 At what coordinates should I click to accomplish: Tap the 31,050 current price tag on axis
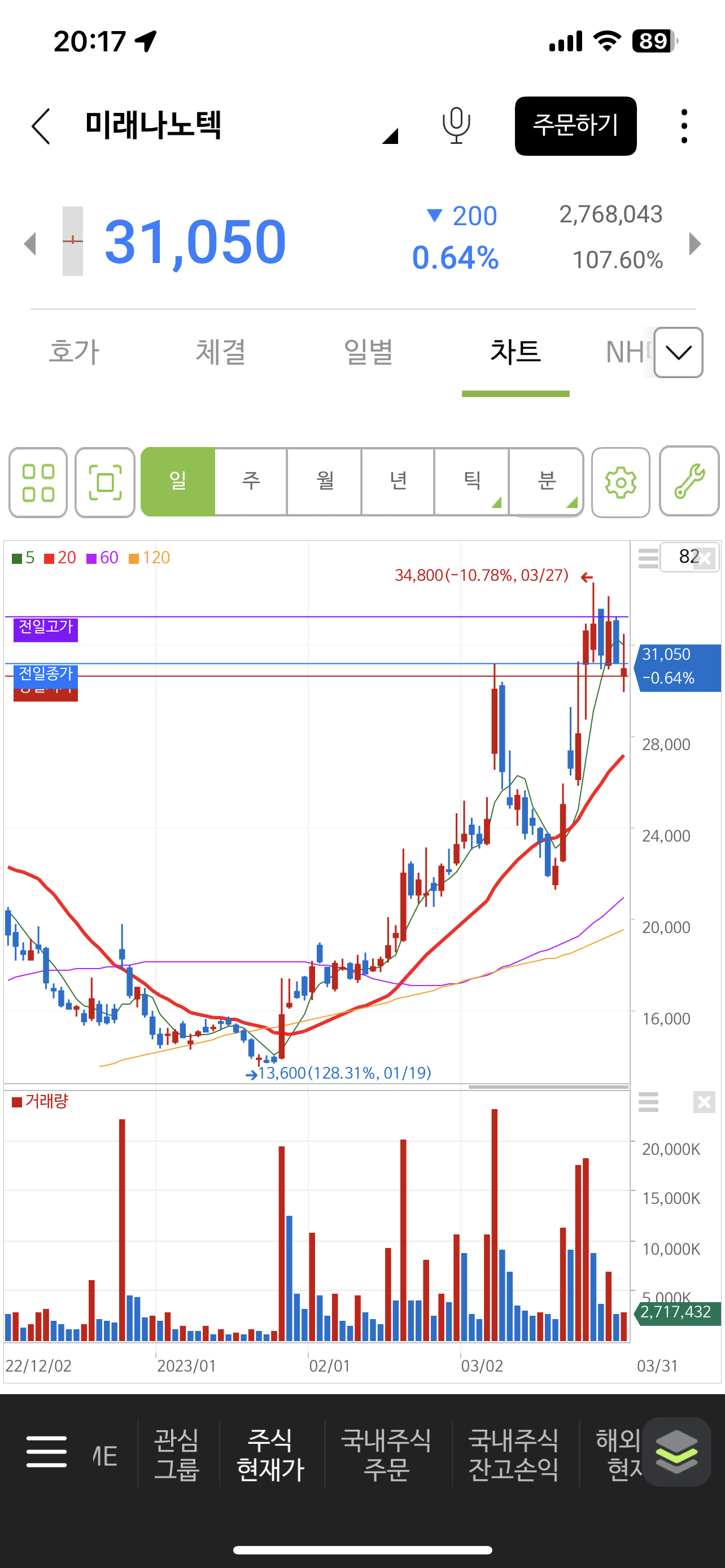678,668
